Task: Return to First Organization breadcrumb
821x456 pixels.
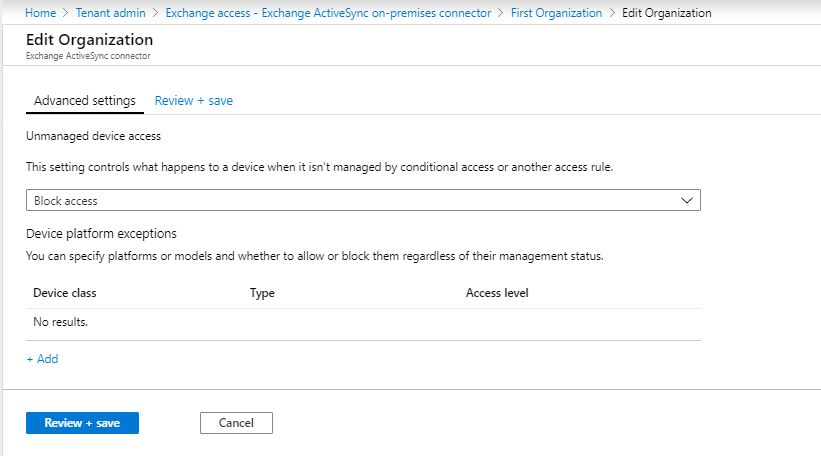Action: coord(556,13)
